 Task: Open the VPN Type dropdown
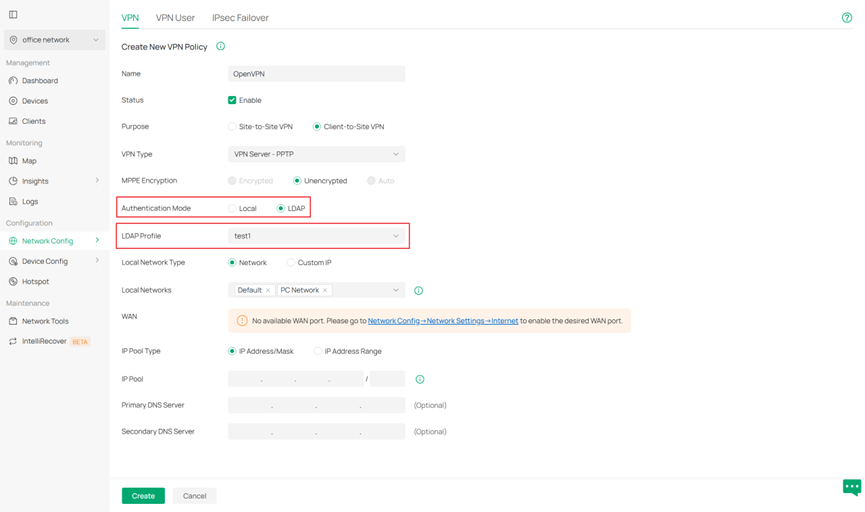click(x=317, y=154)
